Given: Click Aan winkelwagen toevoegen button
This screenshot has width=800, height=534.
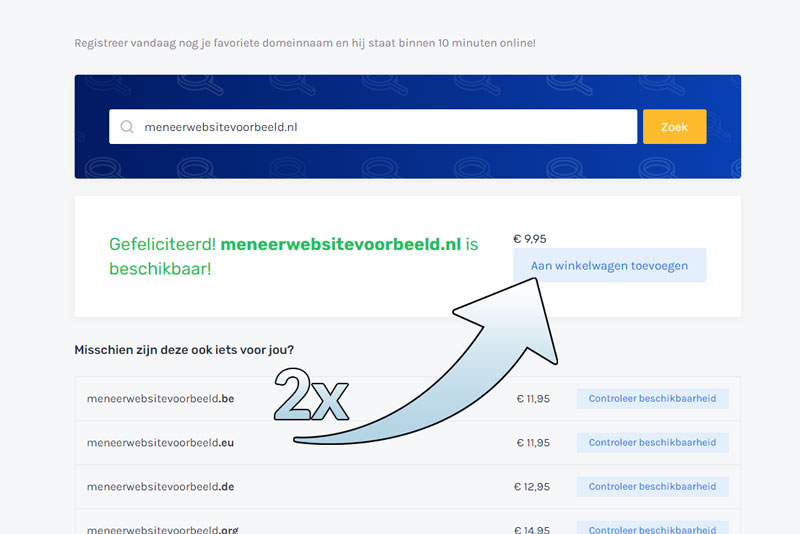Looking at the screenshot, I should (x=609, y=265).
